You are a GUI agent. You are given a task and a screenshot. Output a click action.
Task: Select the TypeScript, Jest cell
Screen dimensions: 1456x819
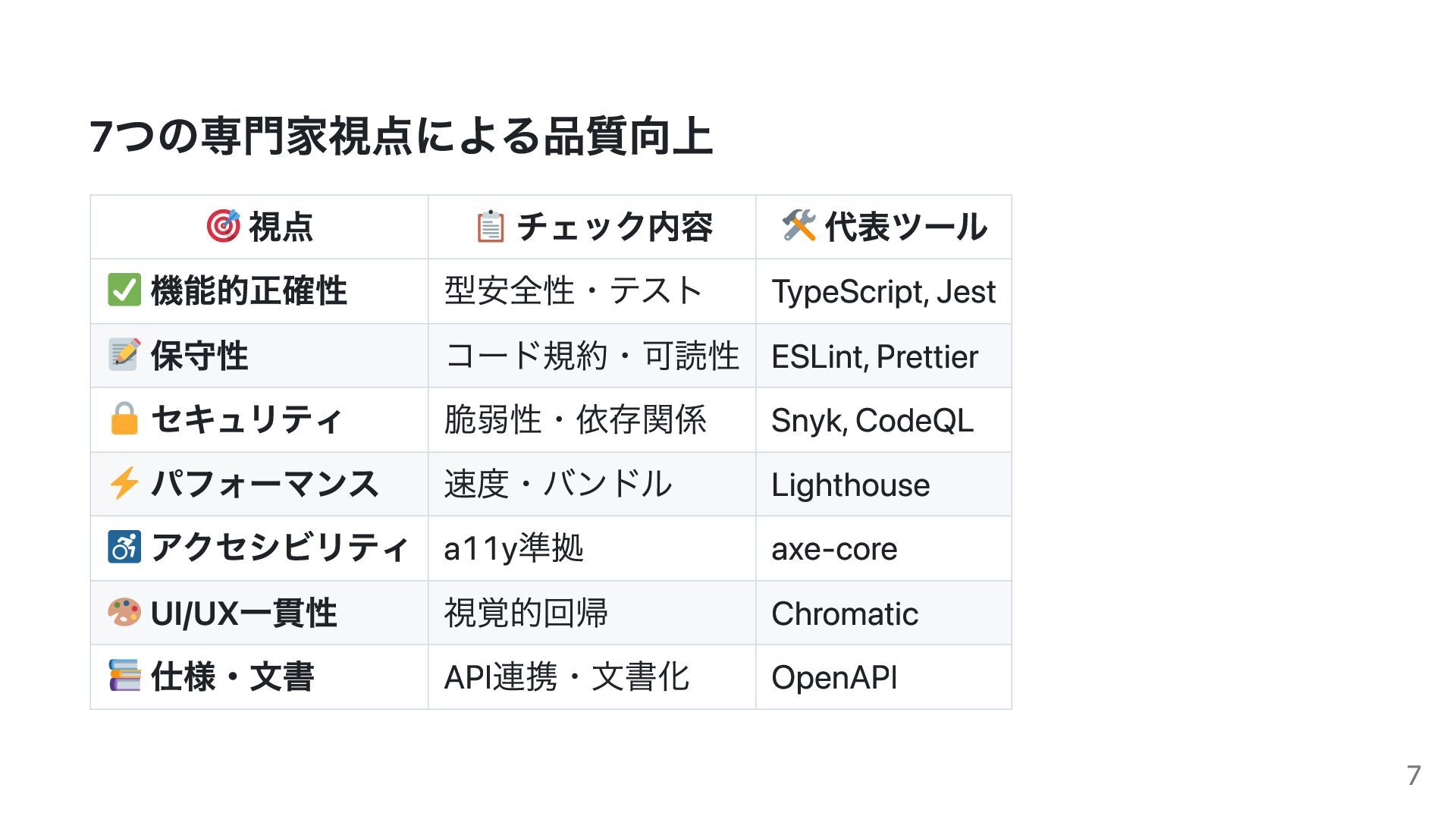click(x=883, y=291)
